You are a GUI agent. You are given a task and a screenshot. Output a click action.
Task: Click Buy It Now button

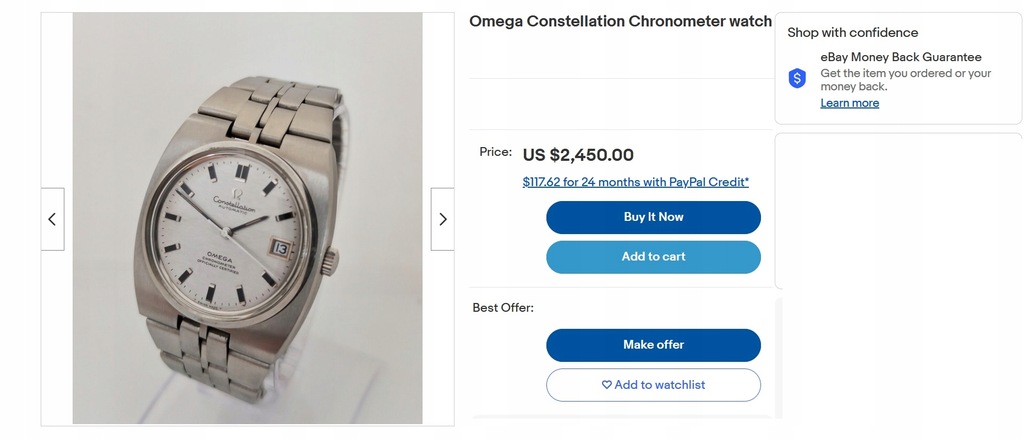pos(653,218)
